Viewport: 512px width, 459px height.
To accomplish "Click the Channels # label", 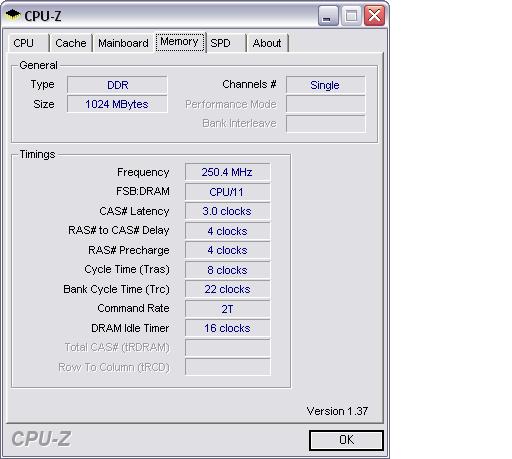I will pos(249,84).
